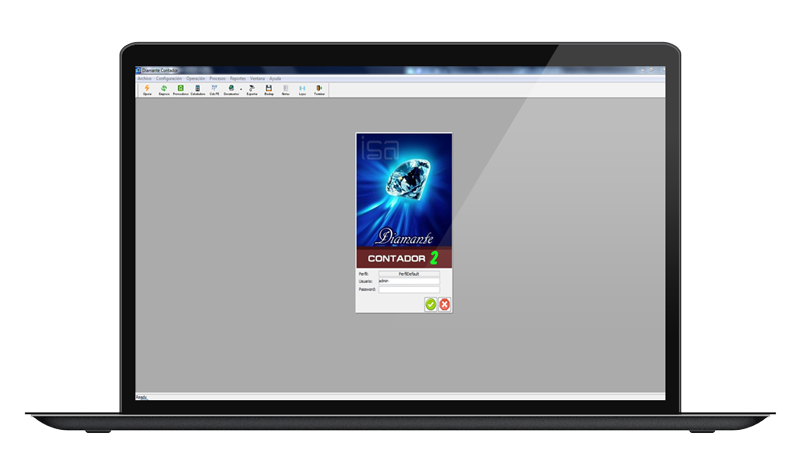
Task: Click the Exportar toolbar icon
Action: click(x=252, y=90)
